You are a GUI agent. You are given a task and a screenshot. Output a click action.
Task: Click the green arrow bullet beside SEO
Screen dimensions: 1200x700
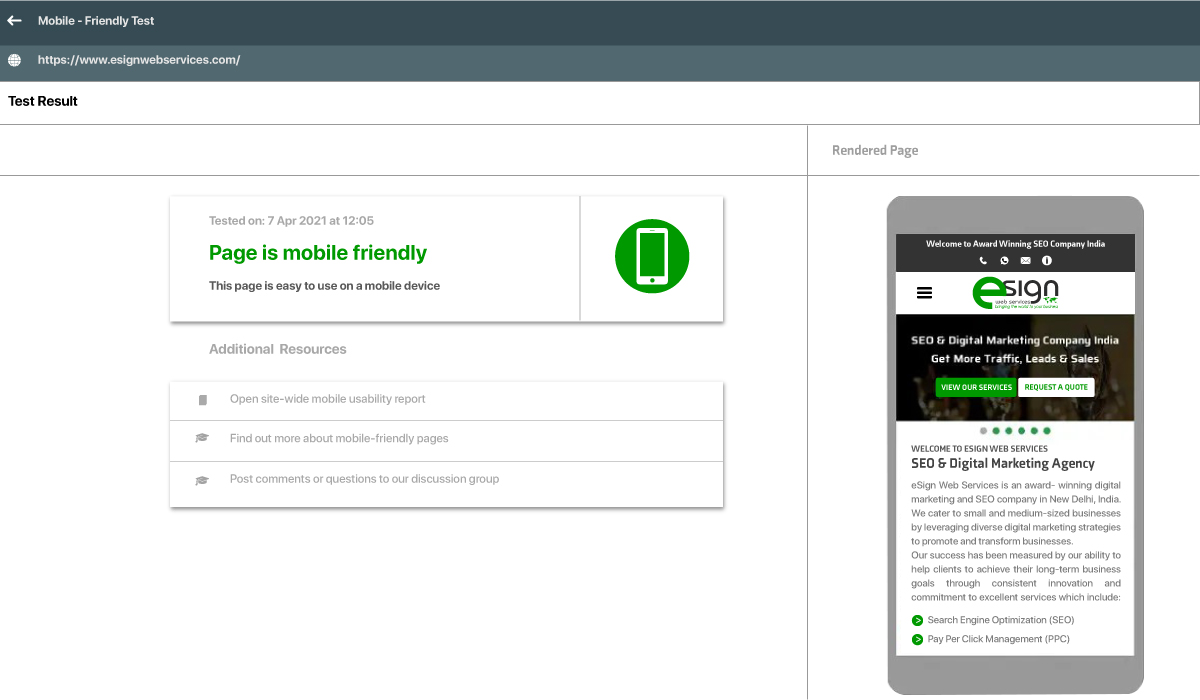click(917, 620)
